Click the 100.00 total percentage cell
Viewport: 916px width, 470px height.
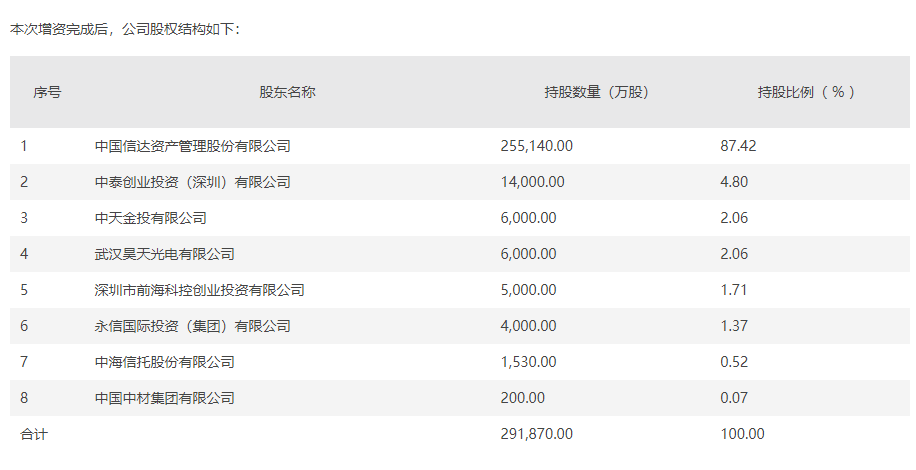[742, 434]
